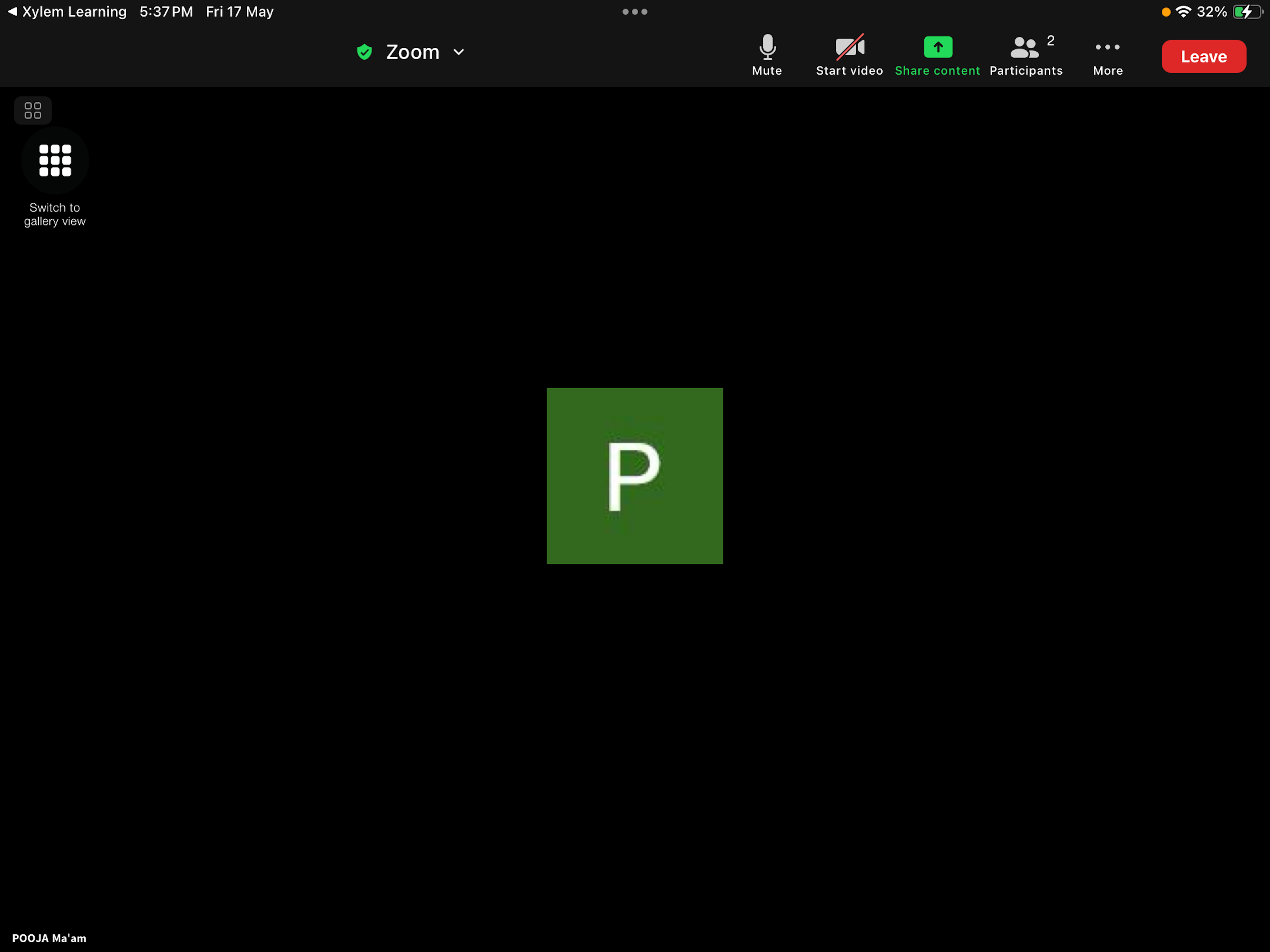Tap the POOJA Ma'am name label
1270x952 pixels.
[x=49, y=938]
